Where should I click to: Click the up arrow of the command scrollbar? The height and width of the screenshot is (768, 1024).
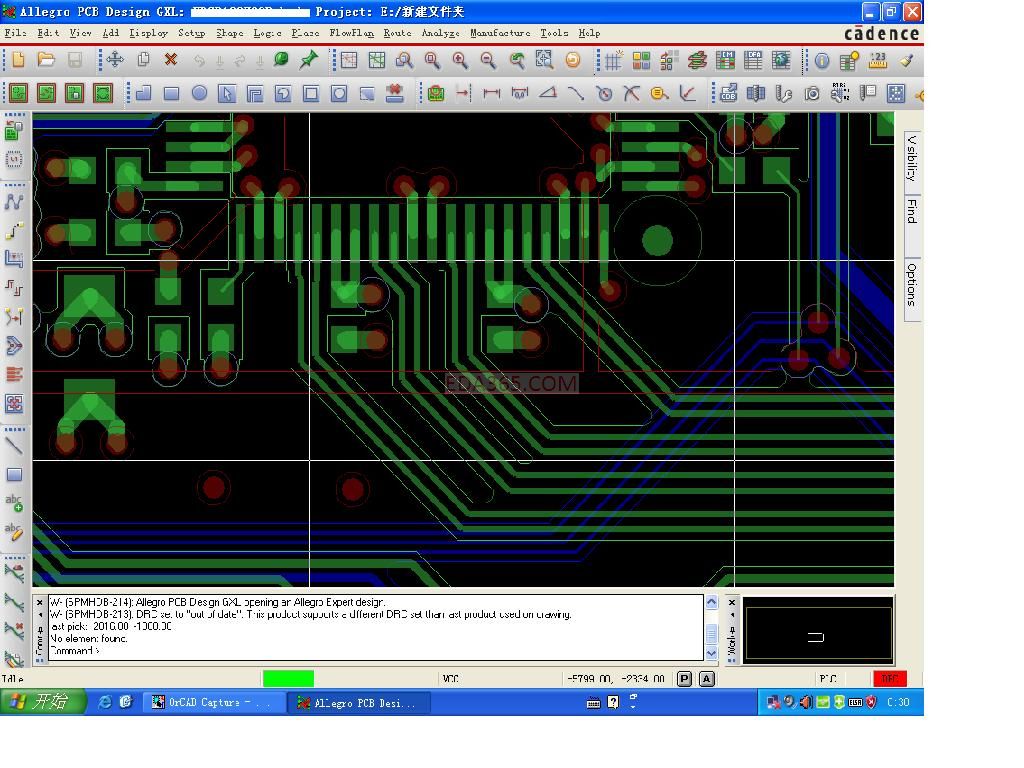pyautogui.click(x=712, y=602)
